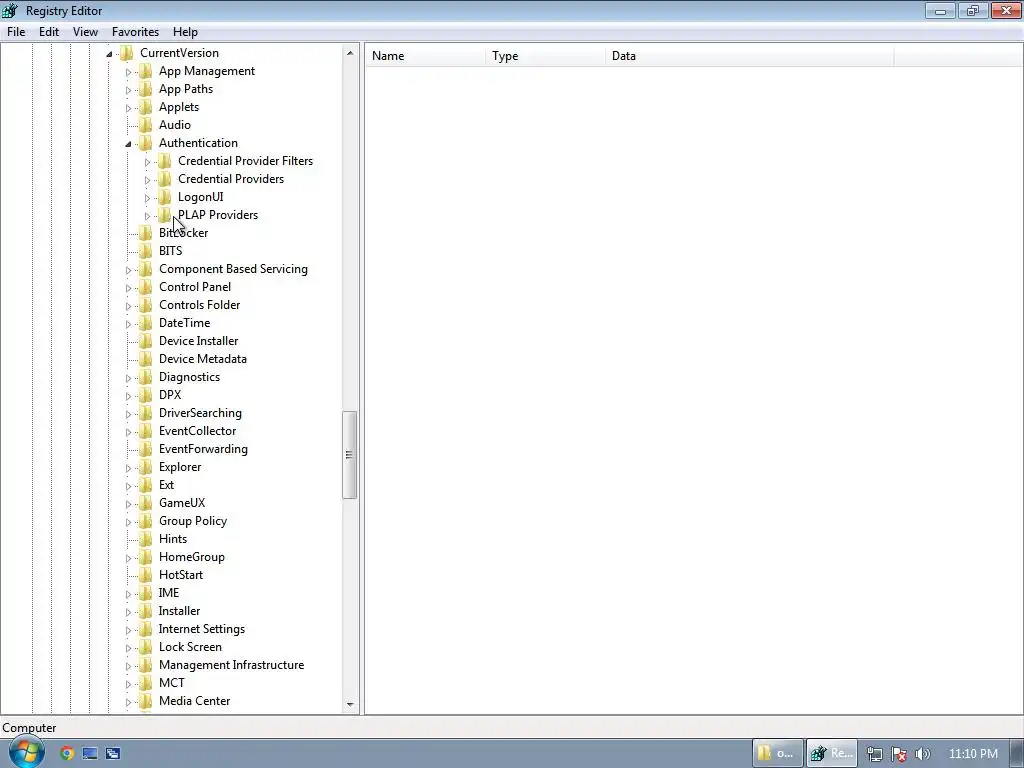The height and width of the screenshot is (768, 1024).
Task: Click the tree scrollbar up arrow
Action: (350, 53)
